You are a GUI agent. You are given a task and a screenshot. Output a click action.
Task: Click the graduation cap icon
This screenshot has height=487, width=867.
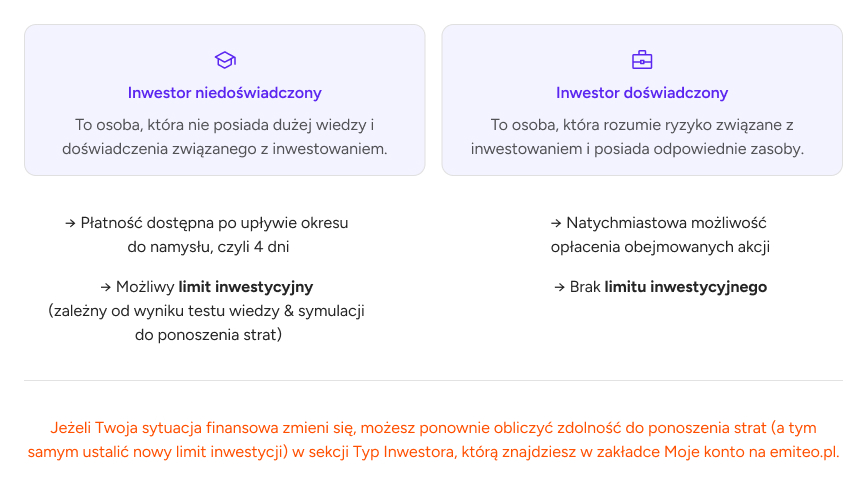click(x=225, y=60)
